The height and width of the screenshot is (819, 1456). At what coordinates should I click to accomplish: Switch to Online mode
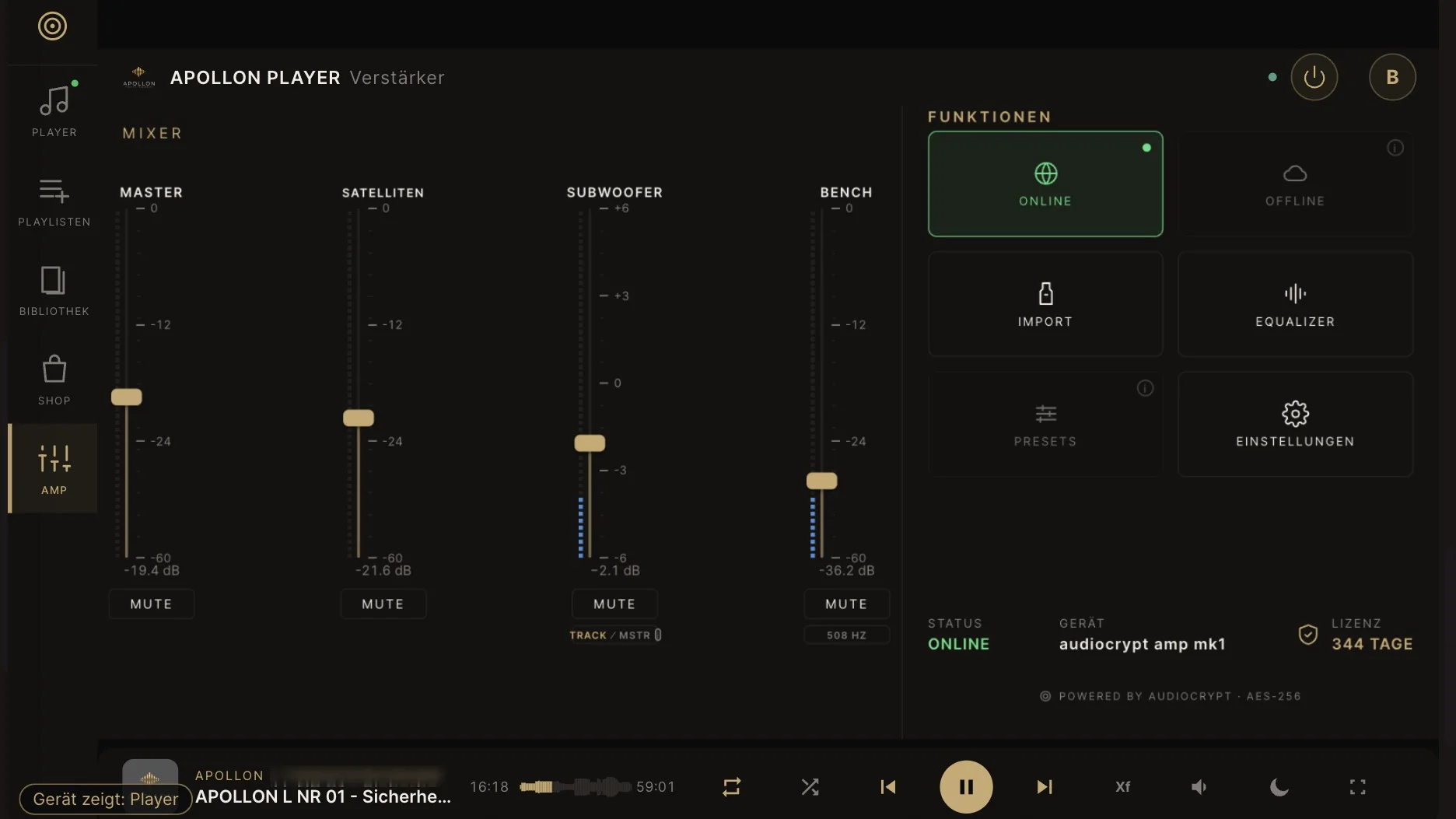(x=1045, y=184)
